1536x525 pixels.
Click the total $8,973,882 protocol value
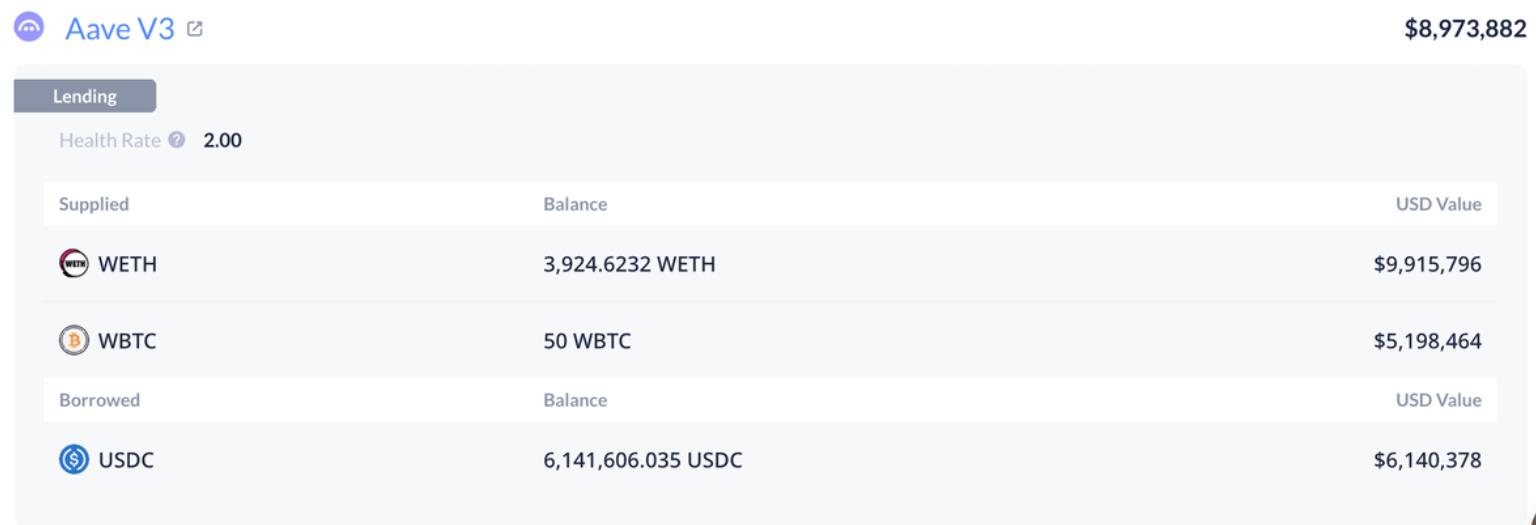[x=1466, y=30]
